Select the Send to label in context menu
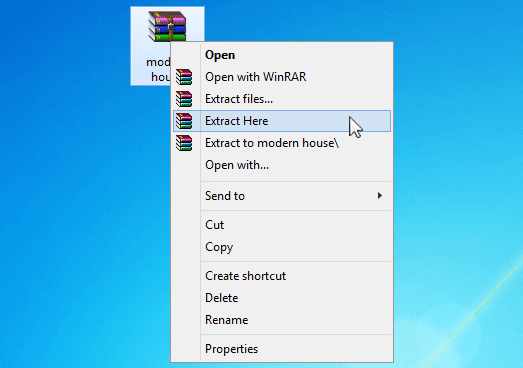Viewport: 523px width, 368px height. tap(225, 196)
